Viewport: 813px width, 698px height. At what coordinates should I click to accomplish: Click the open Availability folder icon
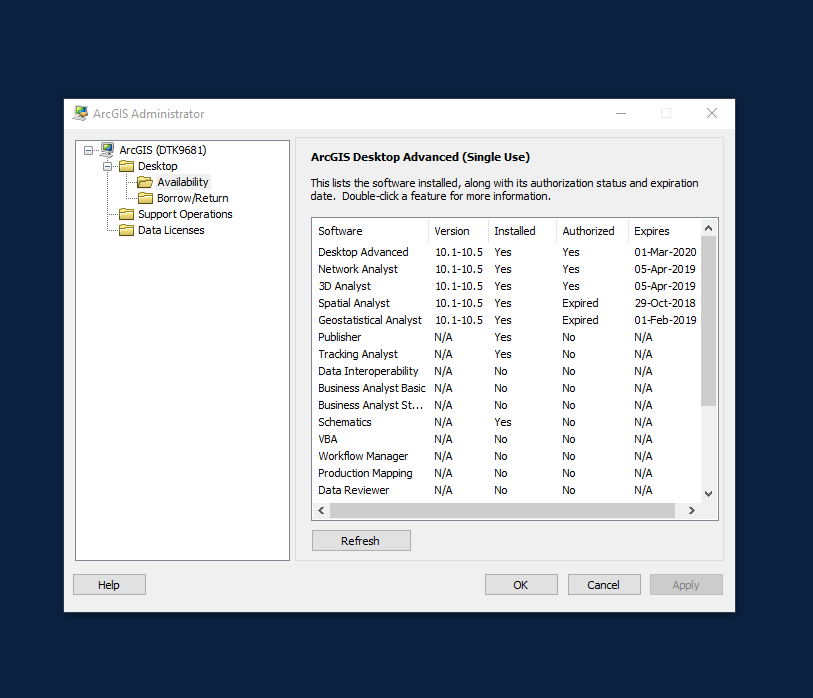pyautogui.click(x=145, y=182)
